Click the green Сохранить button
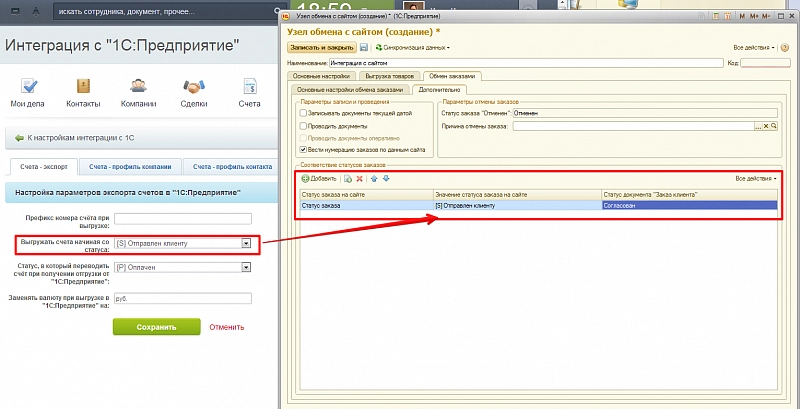800x409 pixels. (x=156, y=327)
